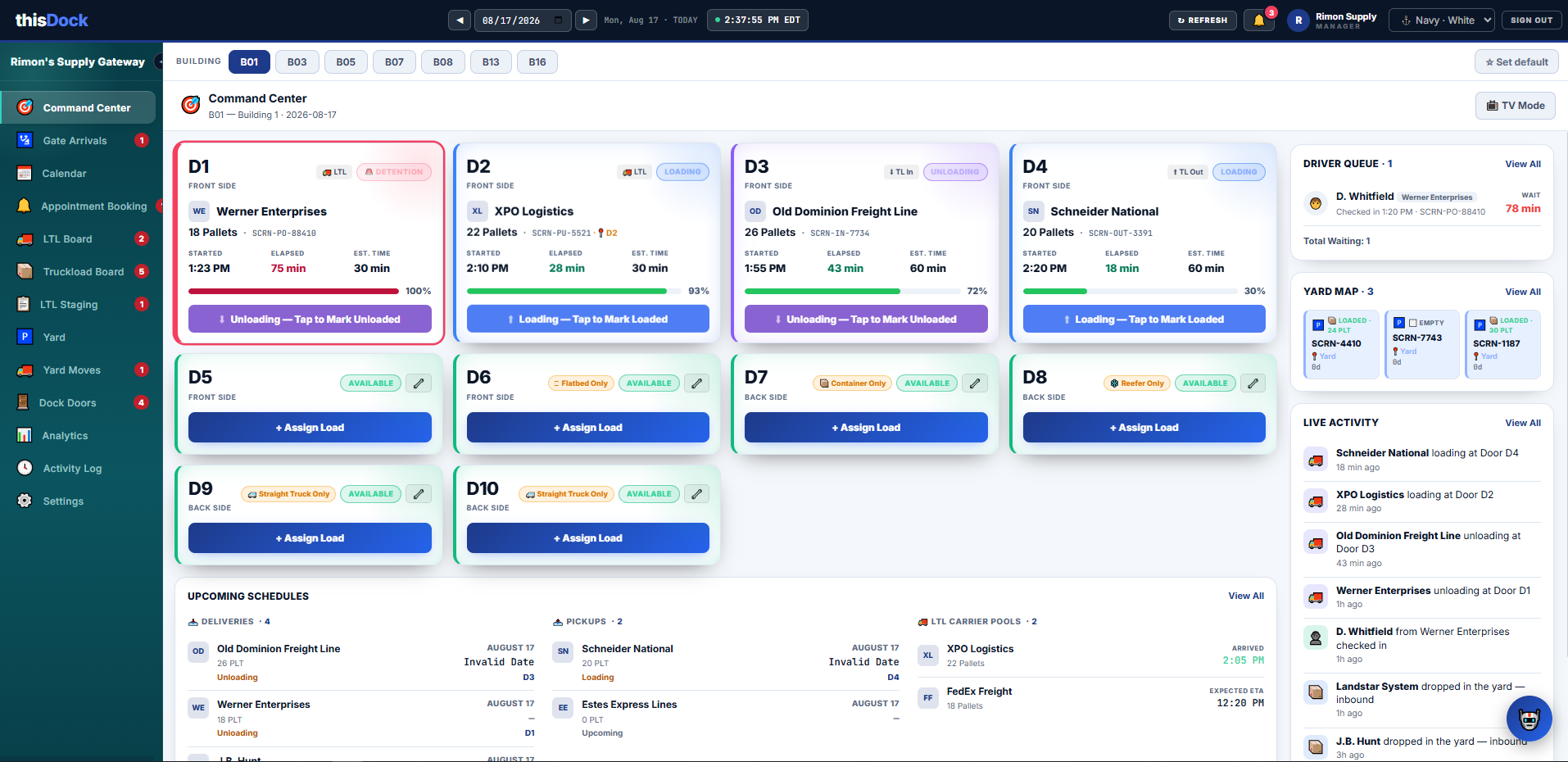
Task: Edit door D6 with pencil icon
Action: [696, 383]
